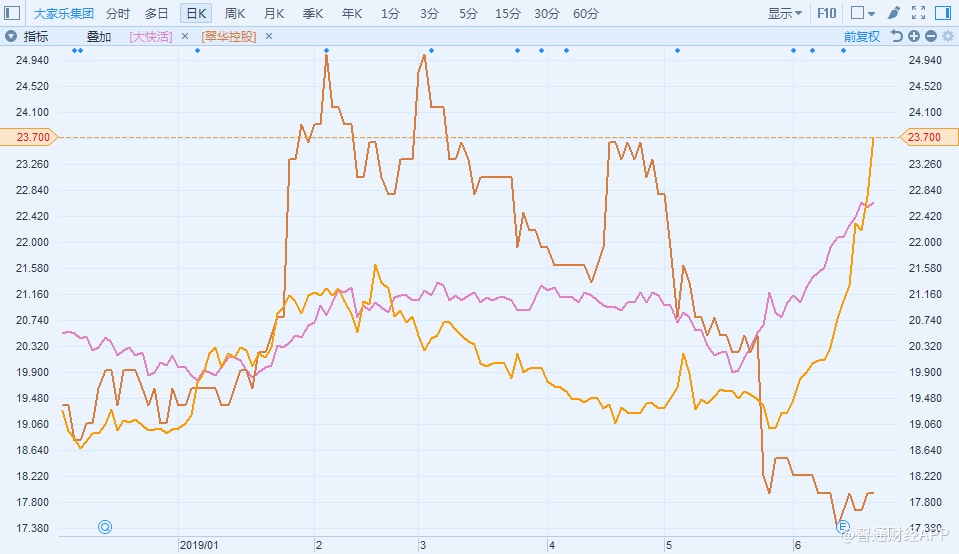Click the 叠加 overlay button

99,36
